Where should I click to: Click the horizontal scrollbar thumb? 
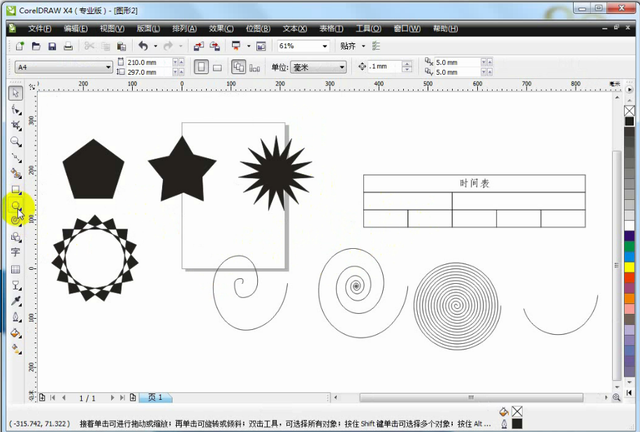(471, 397)
